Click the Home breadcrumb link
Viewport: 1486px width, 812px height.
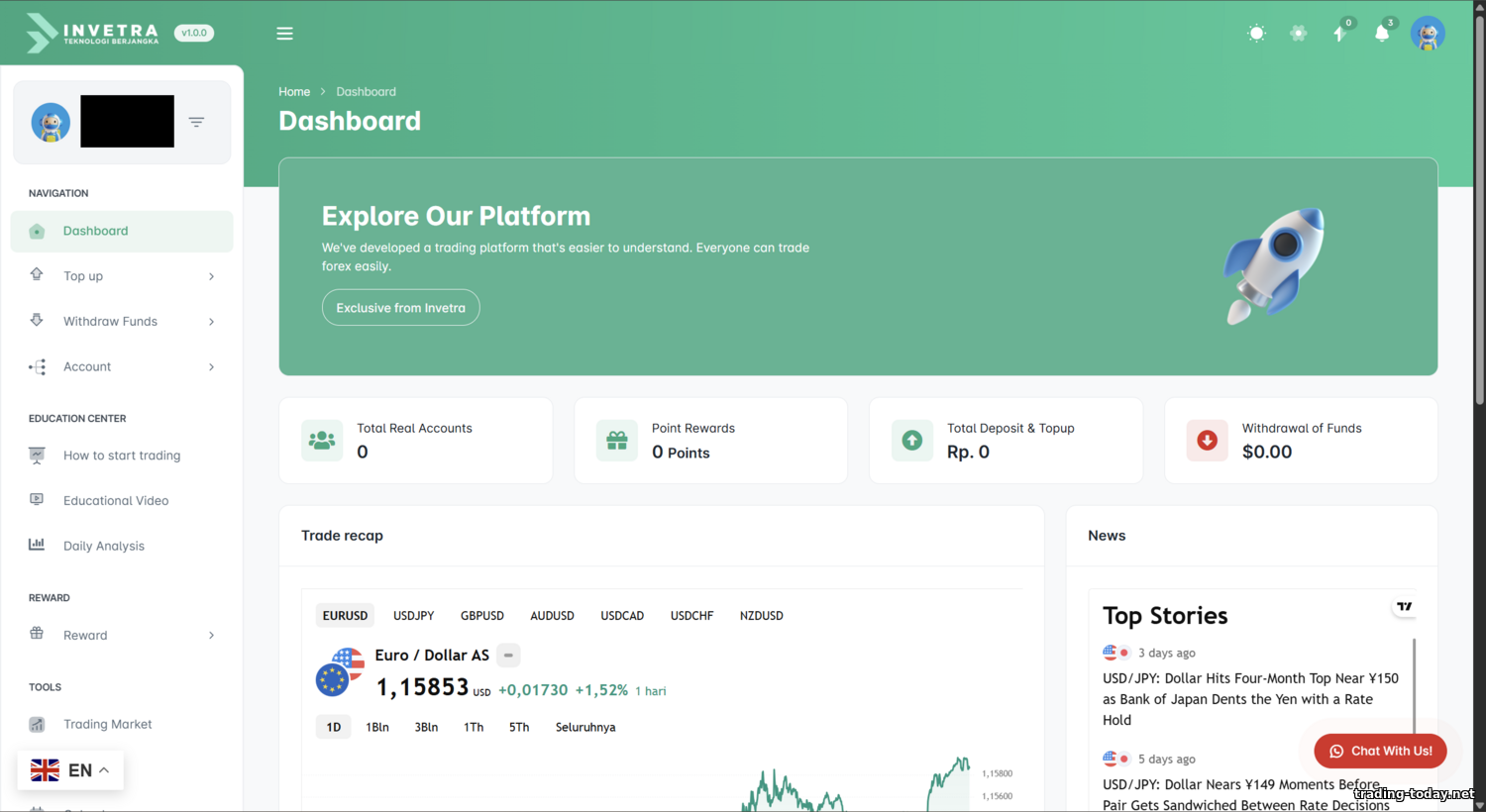(294, 92)
